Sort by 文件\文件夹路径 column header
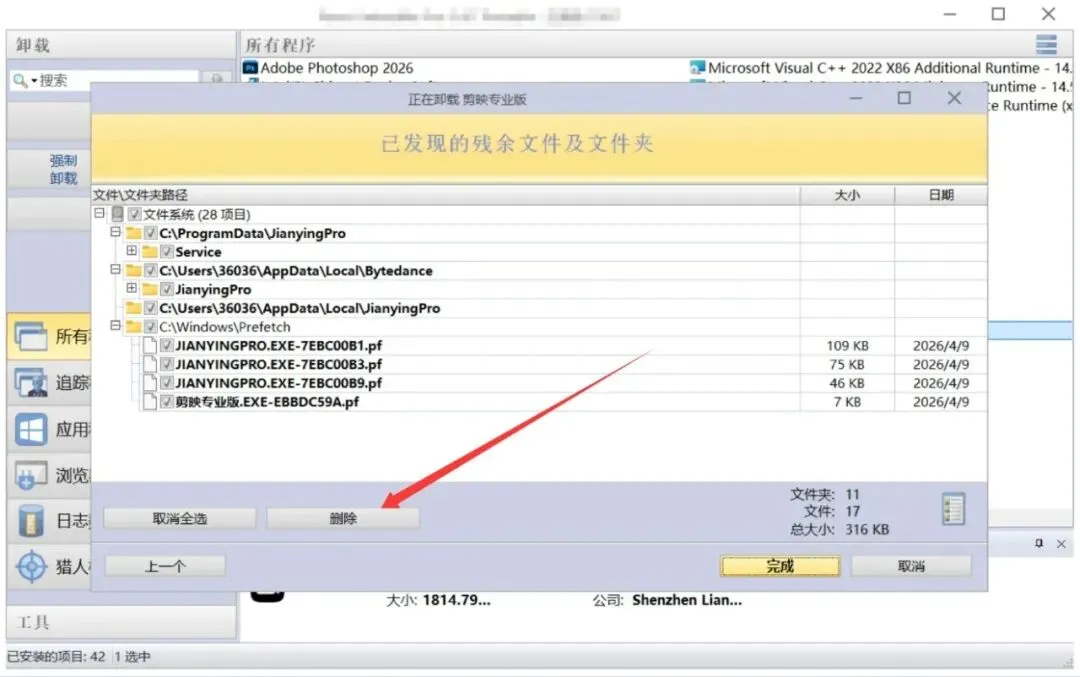Viewport: 1080px width, 677px height. click(x=446, y=195)
